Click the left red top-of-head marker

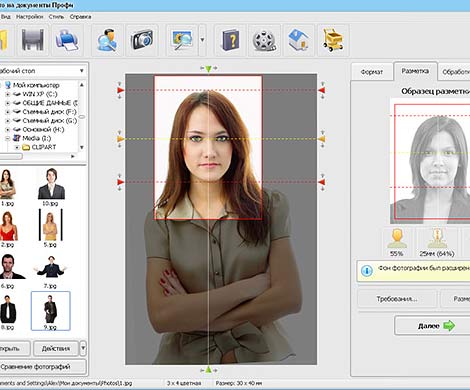coord(121,90)
